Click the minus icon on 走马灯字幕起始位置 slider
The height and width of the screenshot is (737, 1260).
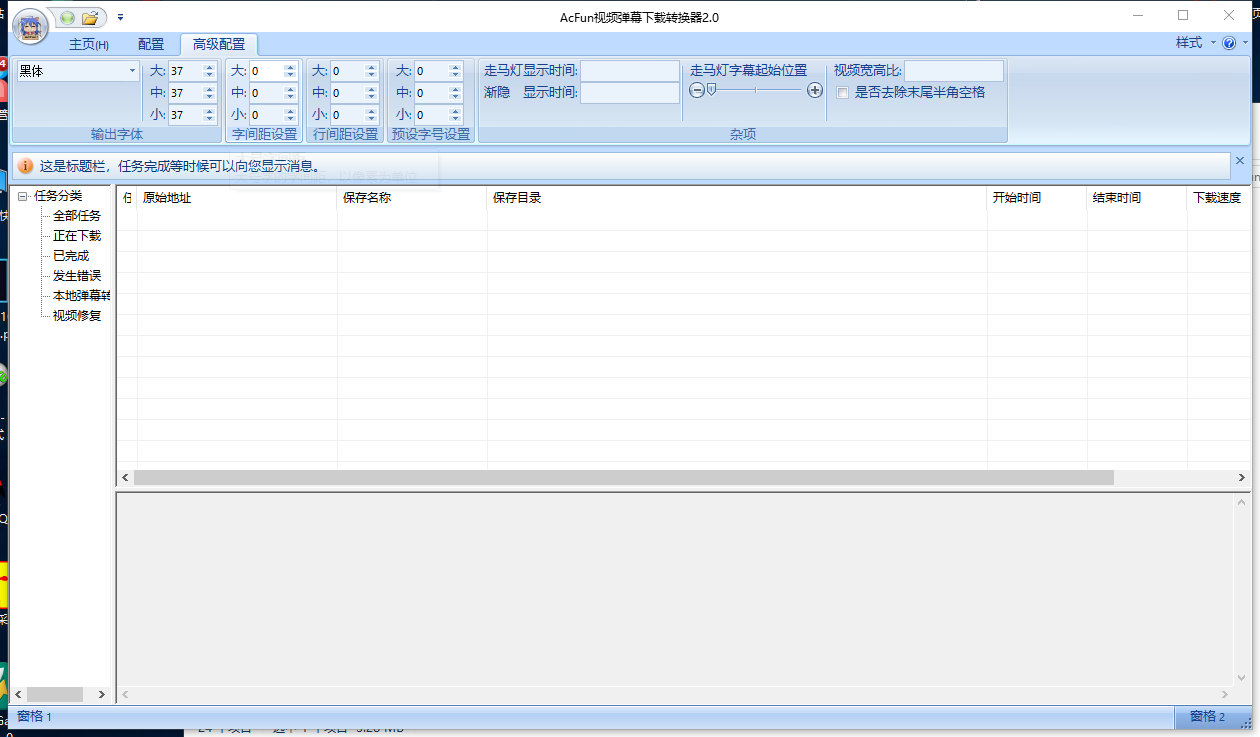pyautogui.click(x=697, y=90)
